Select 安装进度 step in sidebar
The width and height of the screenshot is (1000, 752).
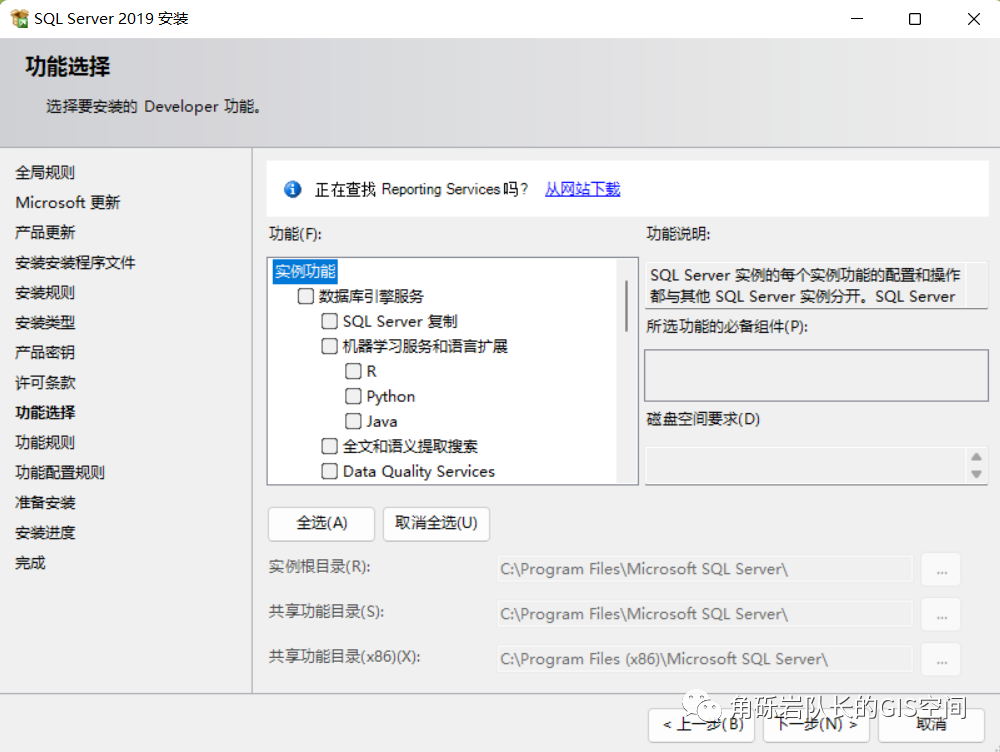pos(45,532)
